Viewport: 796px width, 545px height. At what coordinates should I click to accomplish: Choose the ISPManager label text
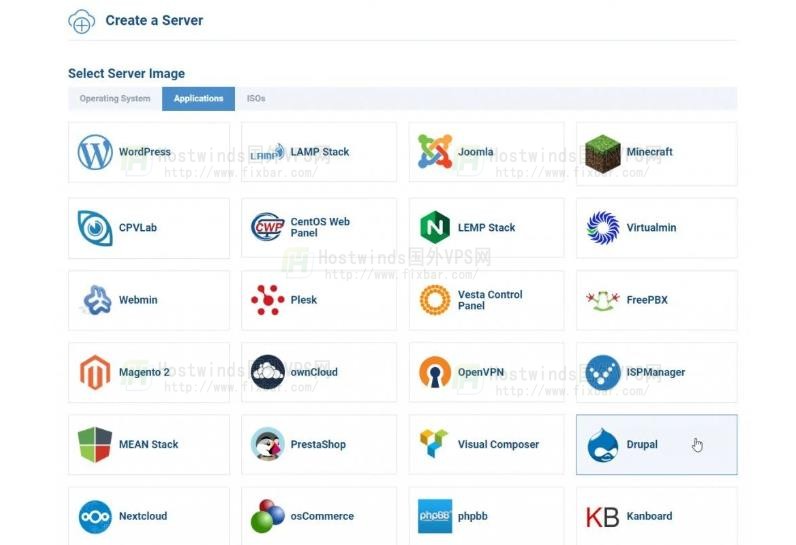pyautogui.click(x=656, y=372)
